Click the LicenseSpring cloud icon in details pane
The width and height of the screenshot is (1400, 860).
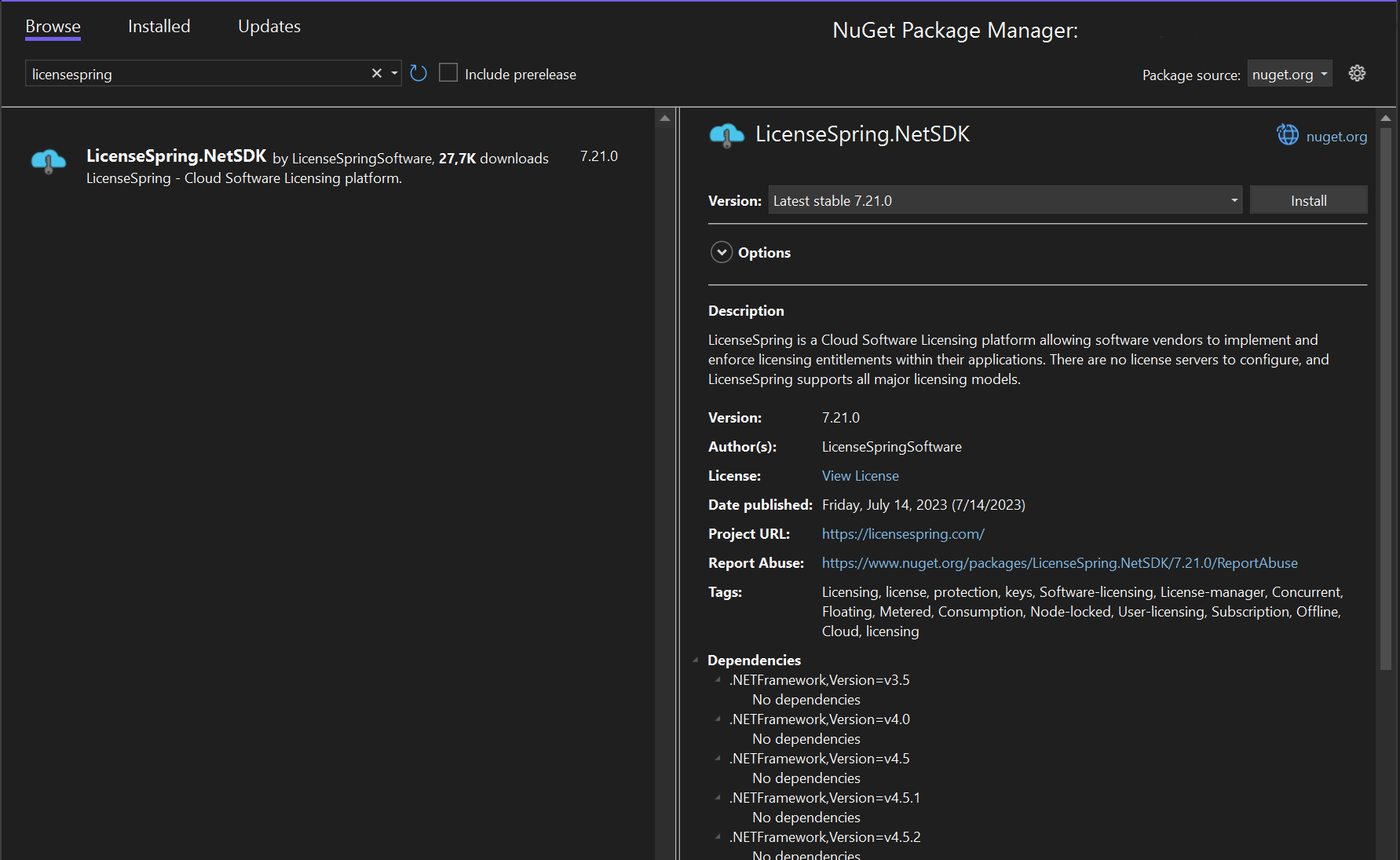click(726, 135)
